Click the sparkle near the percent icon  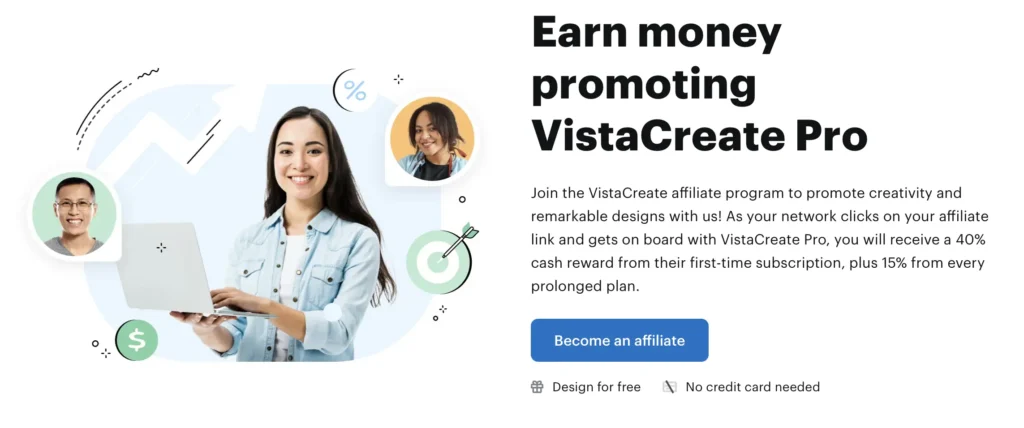coord(398,79)
